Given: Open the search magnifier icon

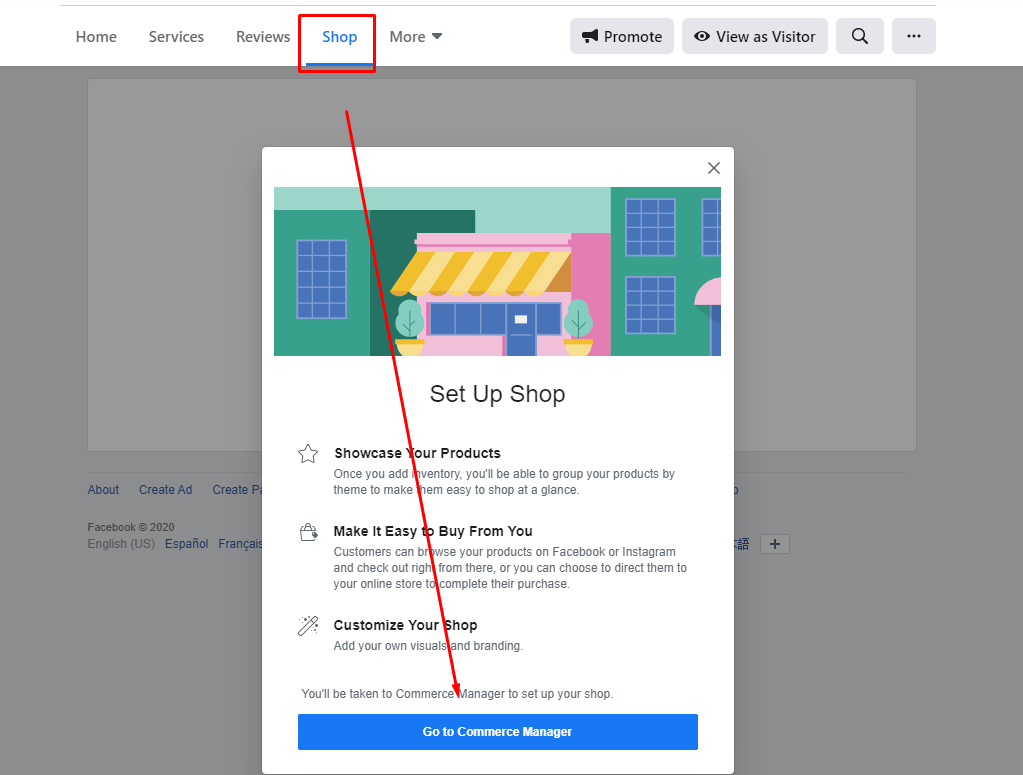Looking at the screenshot, I should point(859,36).
